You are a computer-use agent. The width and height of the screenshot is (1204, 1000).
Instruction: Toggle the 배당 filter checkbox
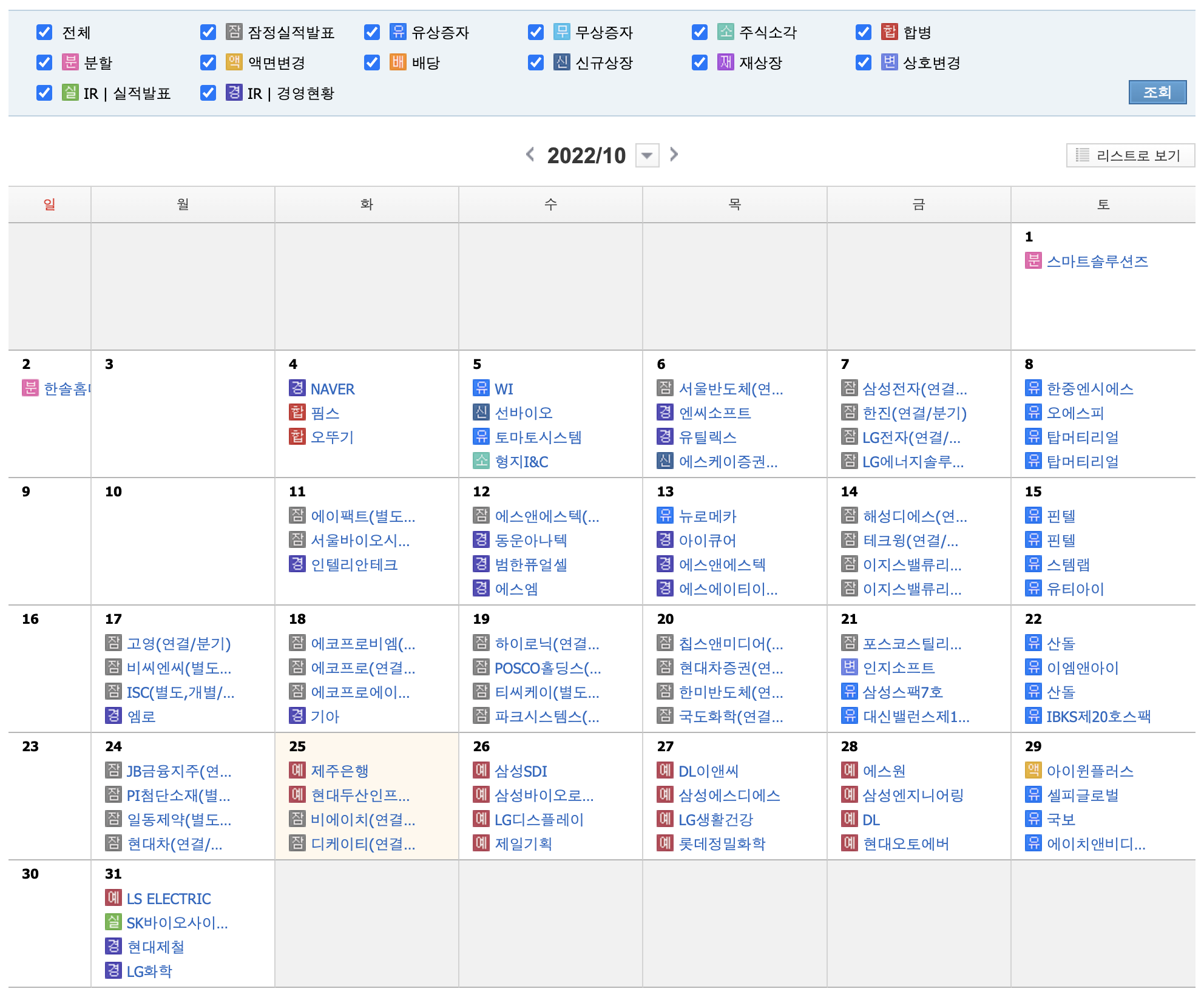pyautogui.click(x=372, y=62)
